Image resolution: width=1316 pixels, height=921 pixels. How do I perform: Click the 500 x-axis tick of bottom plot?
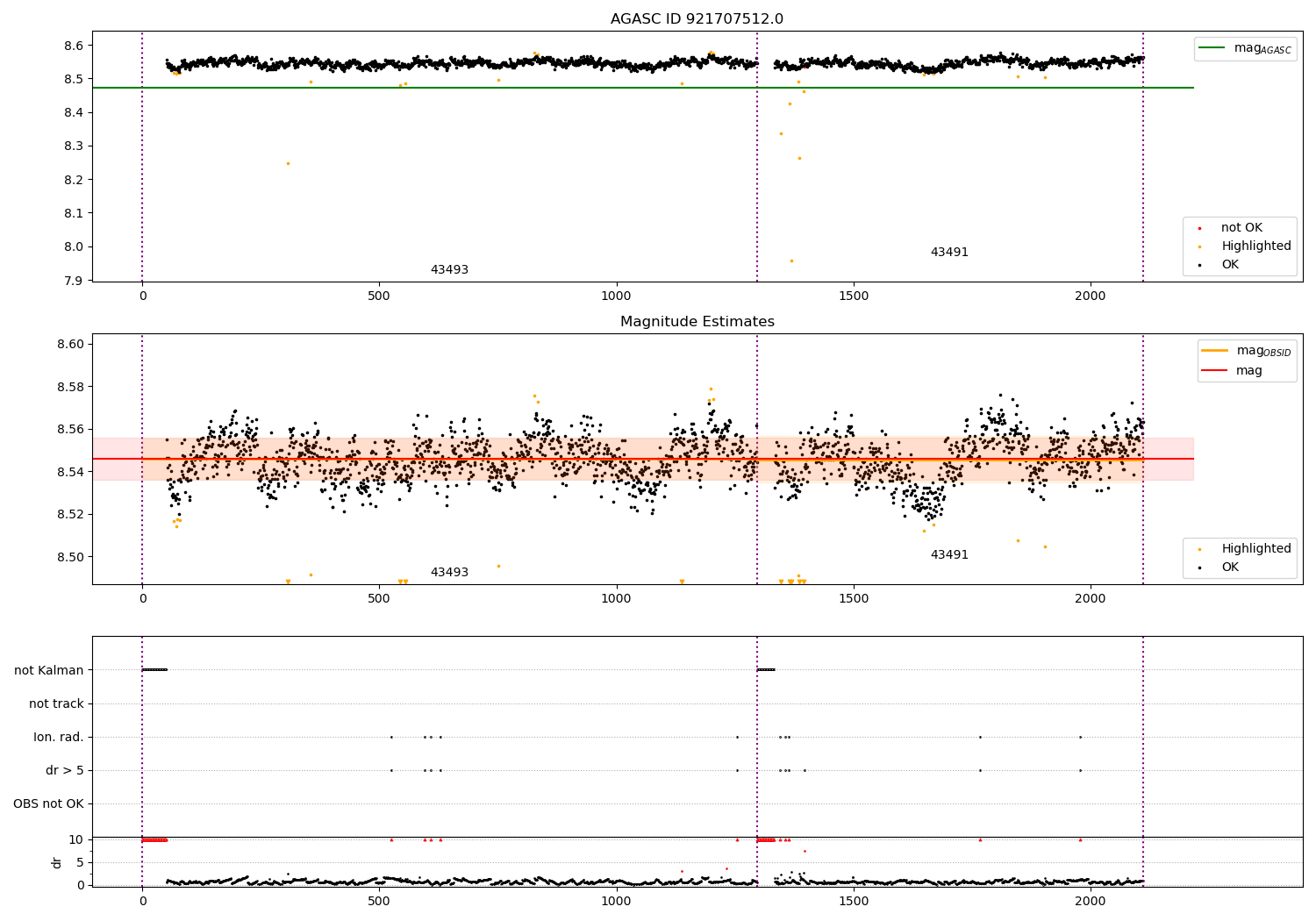(379, 901)
